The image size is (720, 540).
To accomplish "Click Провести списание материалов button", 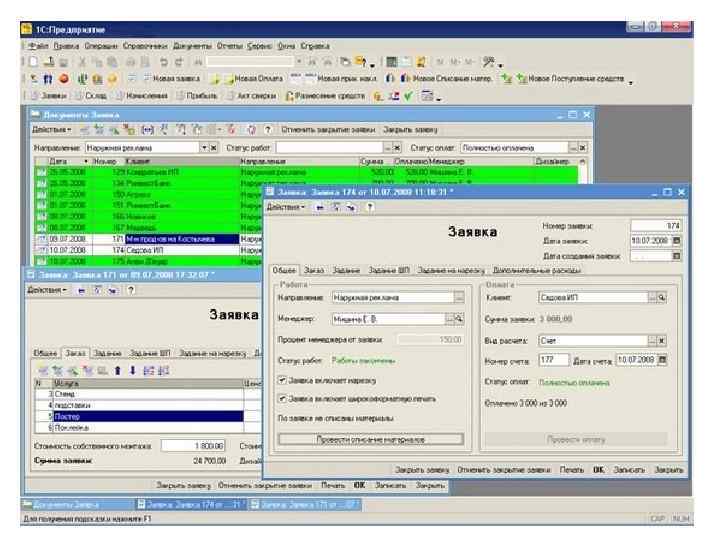I will [x=371, y=439].
